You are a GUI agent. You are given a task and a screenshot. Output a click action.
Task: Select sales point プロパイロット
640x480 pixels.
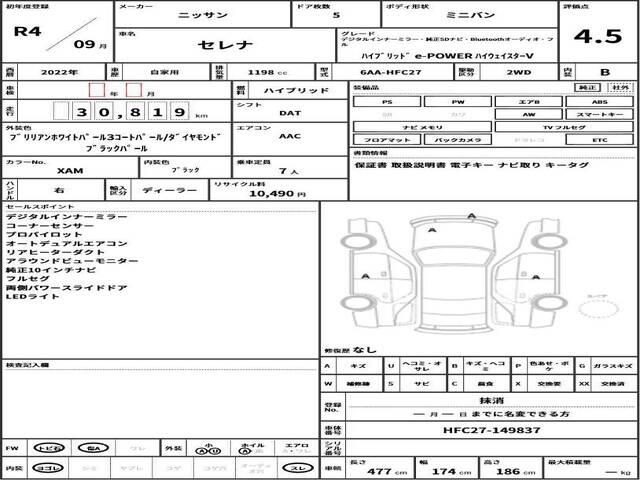point(44,235)
